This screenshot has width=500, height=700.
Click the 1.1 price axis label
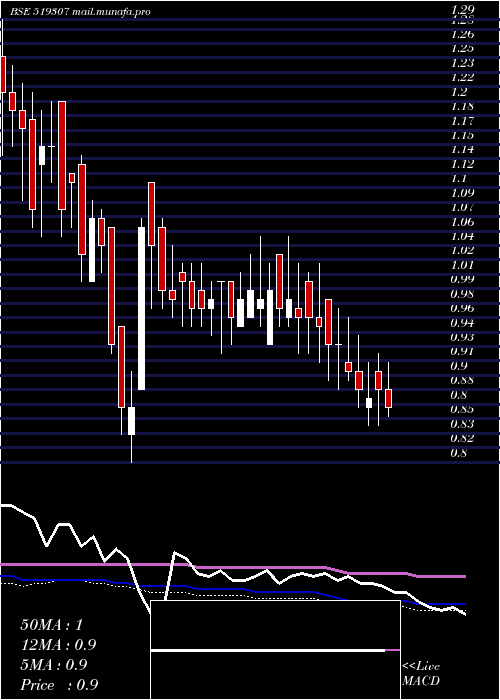[459, 179]
